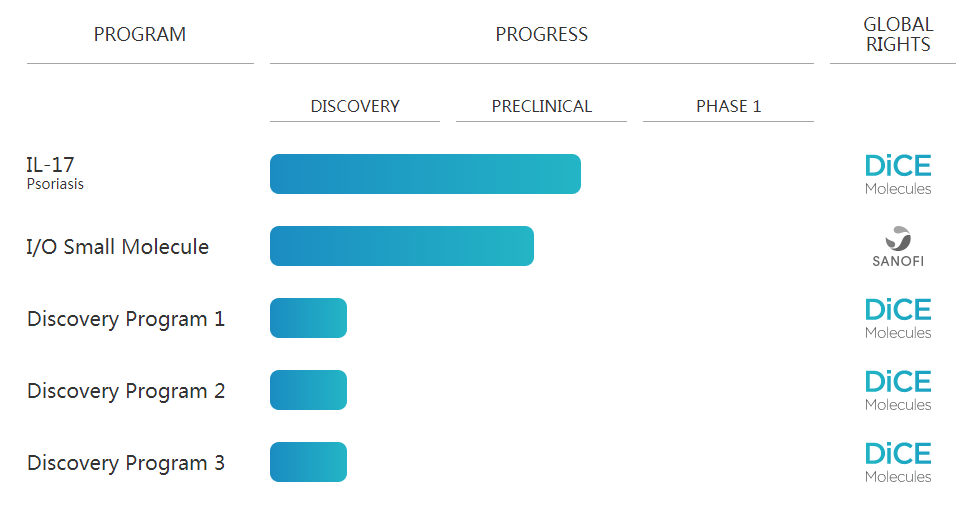Click the Discovery Program 2 progress bar

pyautogui.click(x=309, y=390)
